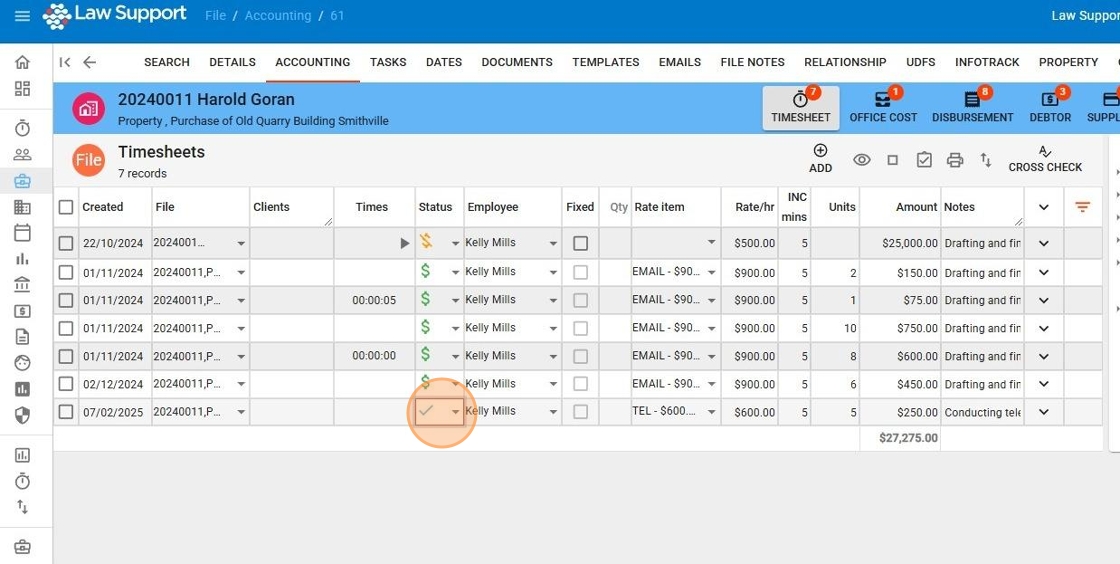Open the bank building sidebar icon
The width and height of the screenshot is (1120, 564).
(x=22, y=285)
